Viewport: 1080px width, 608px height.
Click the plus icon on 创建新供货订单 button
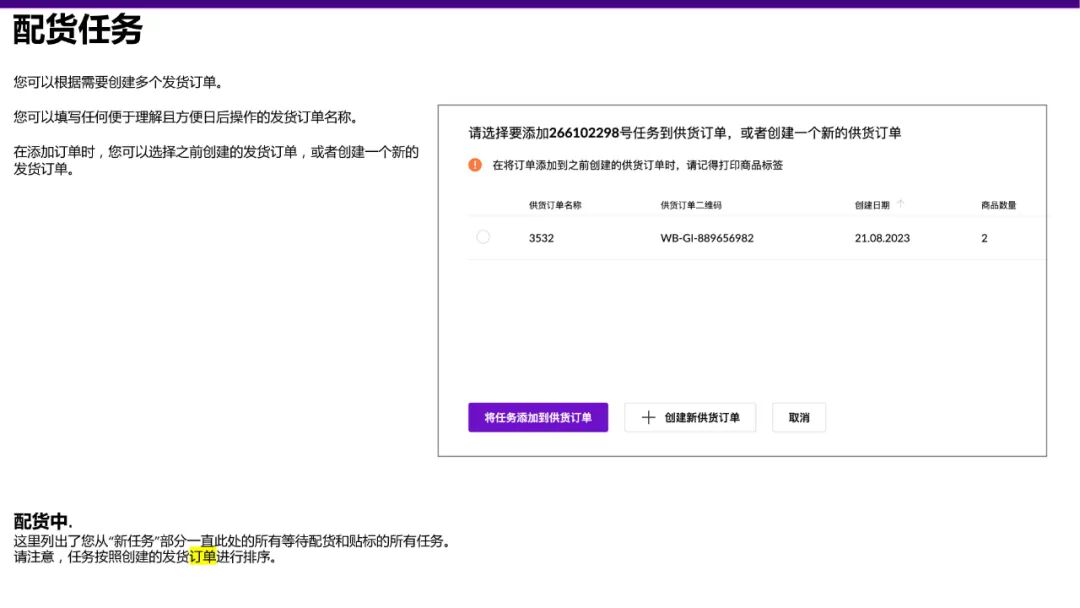click(x=648, y=417)
